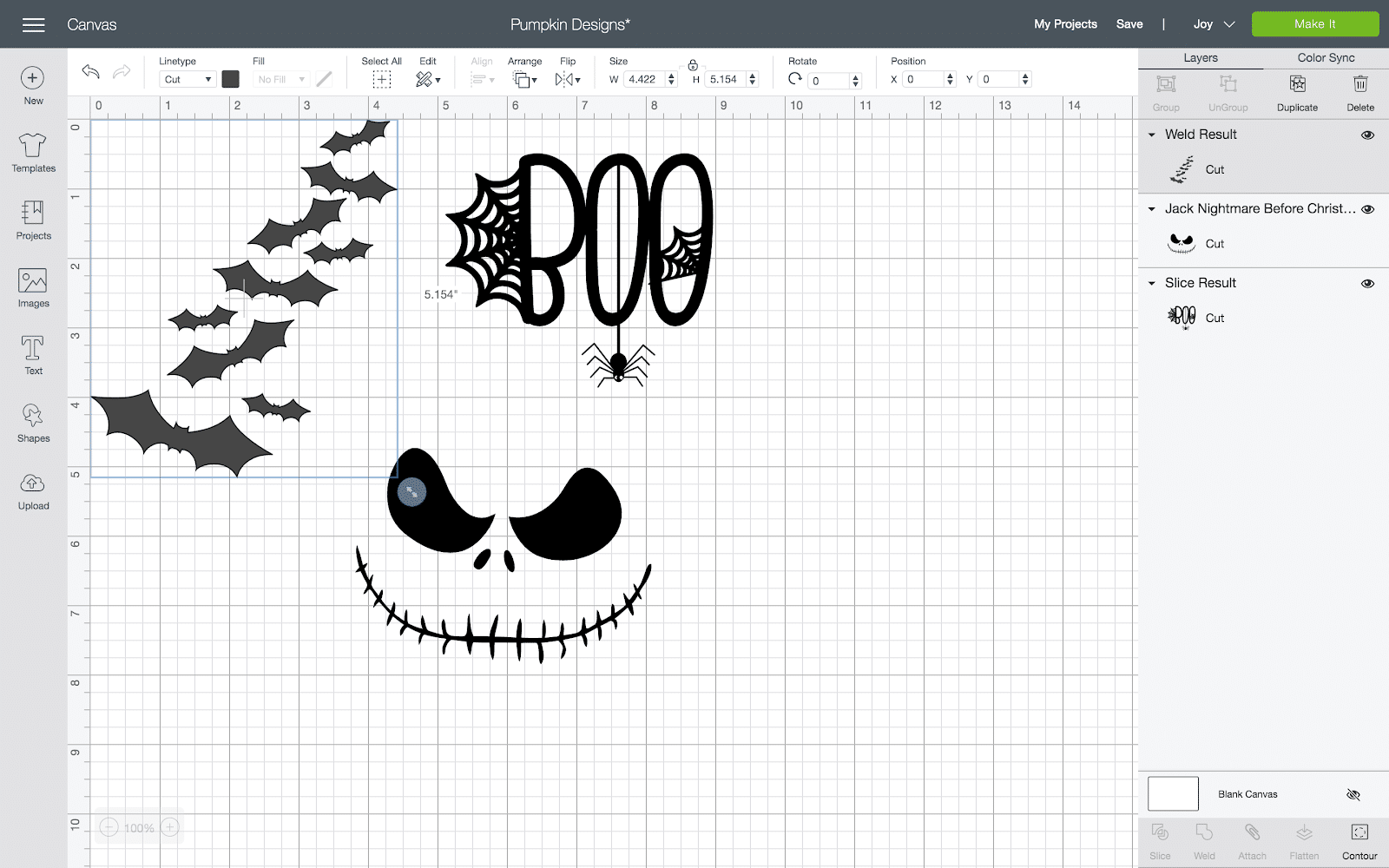
Task: Select the BOO Cut layer thumbnail
Action: coord(1182,318)
